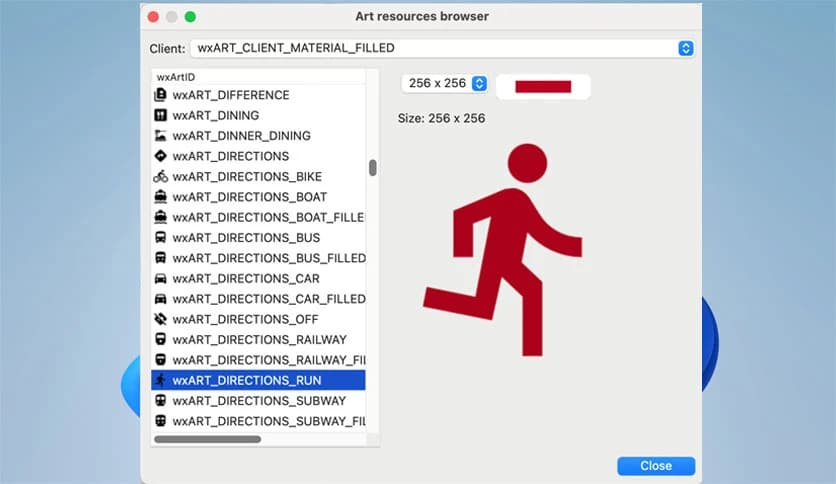Click the train icon beside wxART_DIRECTIONS_RAILWAY
Viewport: 836px width, 484px height.
pos(160,339)
